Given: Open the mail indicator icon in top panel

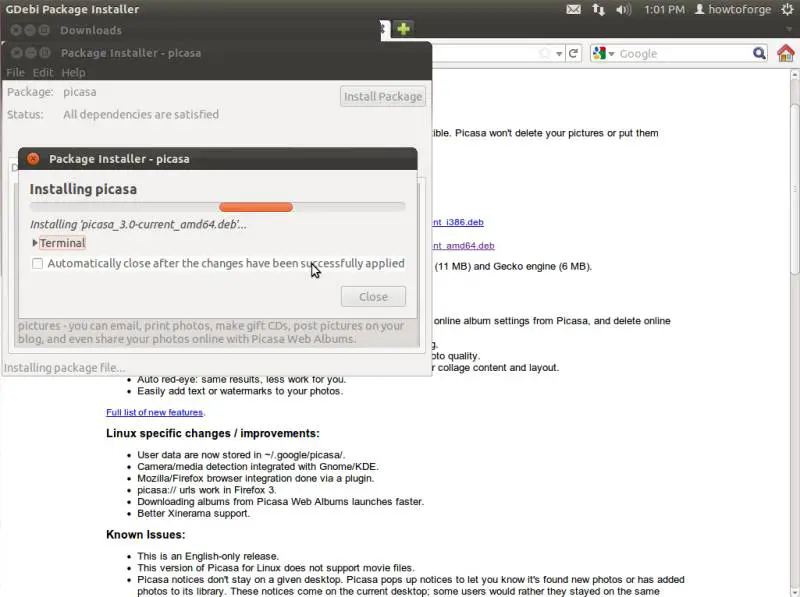Looking at the screenshot, I should [573, 9].
